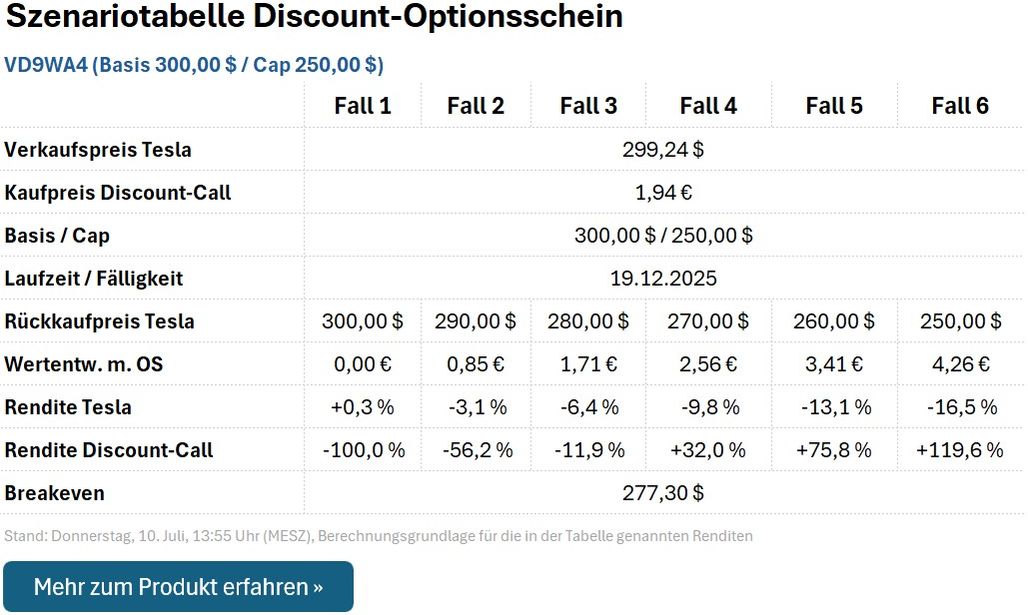The image size is (1028, 615).
Task: Click the 'Verkaufspreis Tesla' row label
Action: 98,150
